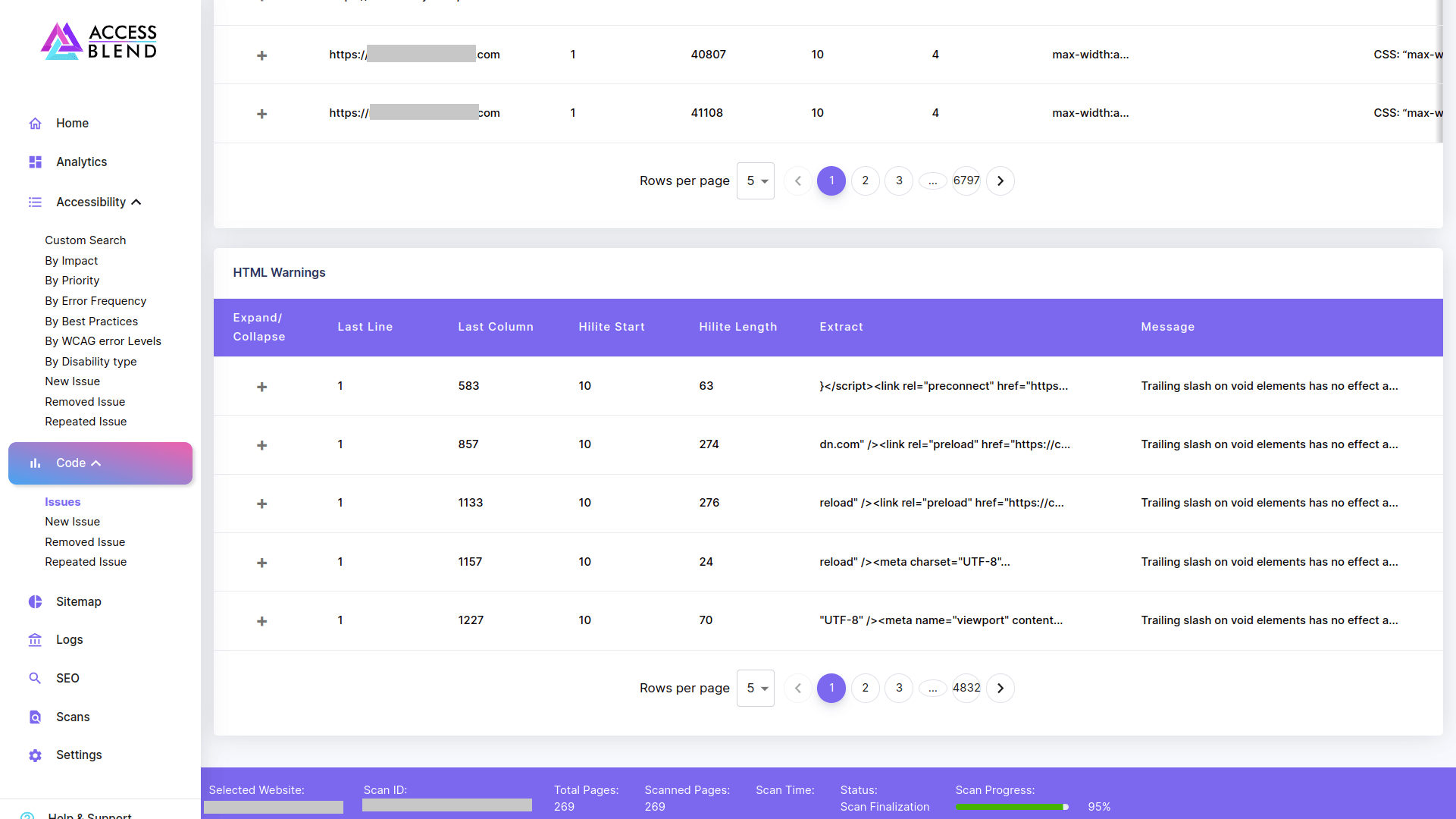Click the vertical scrollbar of upper table
This screenshot has width=1456, height=819.
coord(1439,71)
